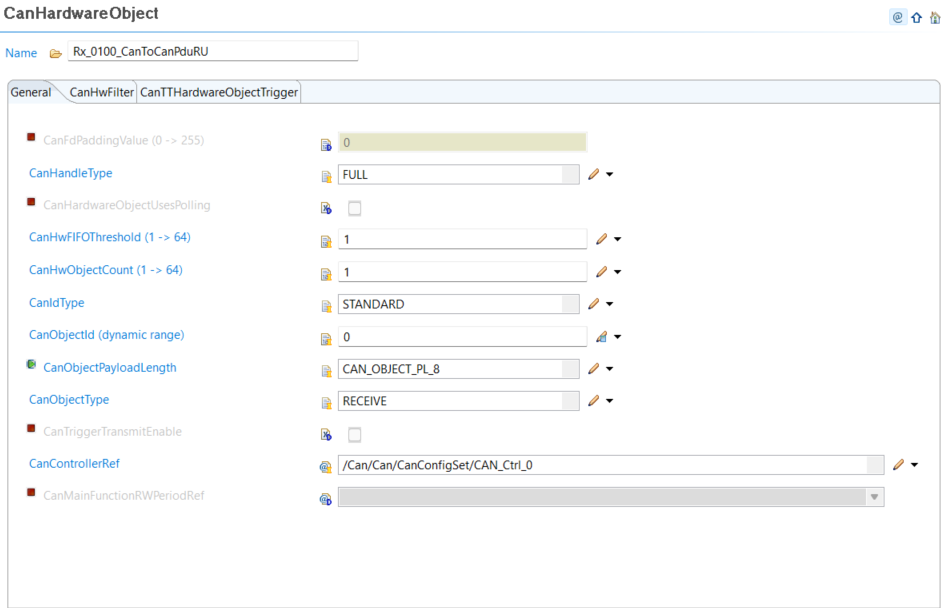Viewport: 947px width, 608px height.
Task: Click the up arrow icon in header
Action: (x=916, y=17)
